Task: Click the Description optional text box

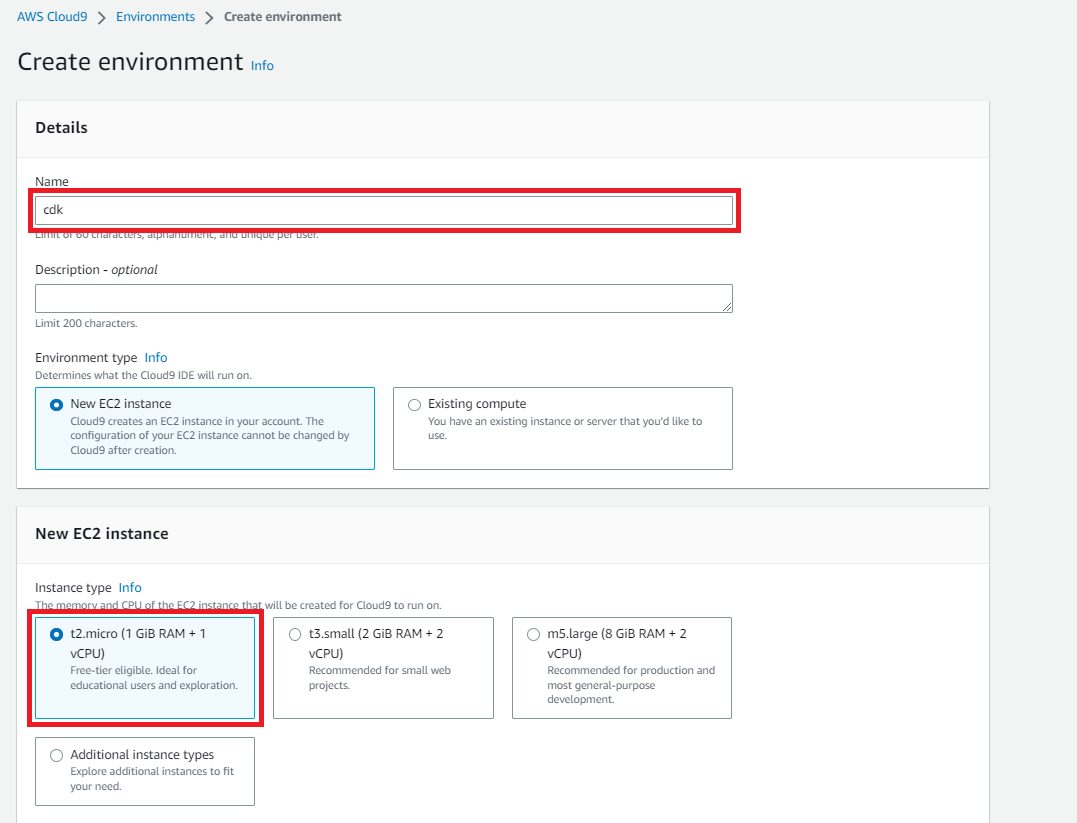Action: 385,298
